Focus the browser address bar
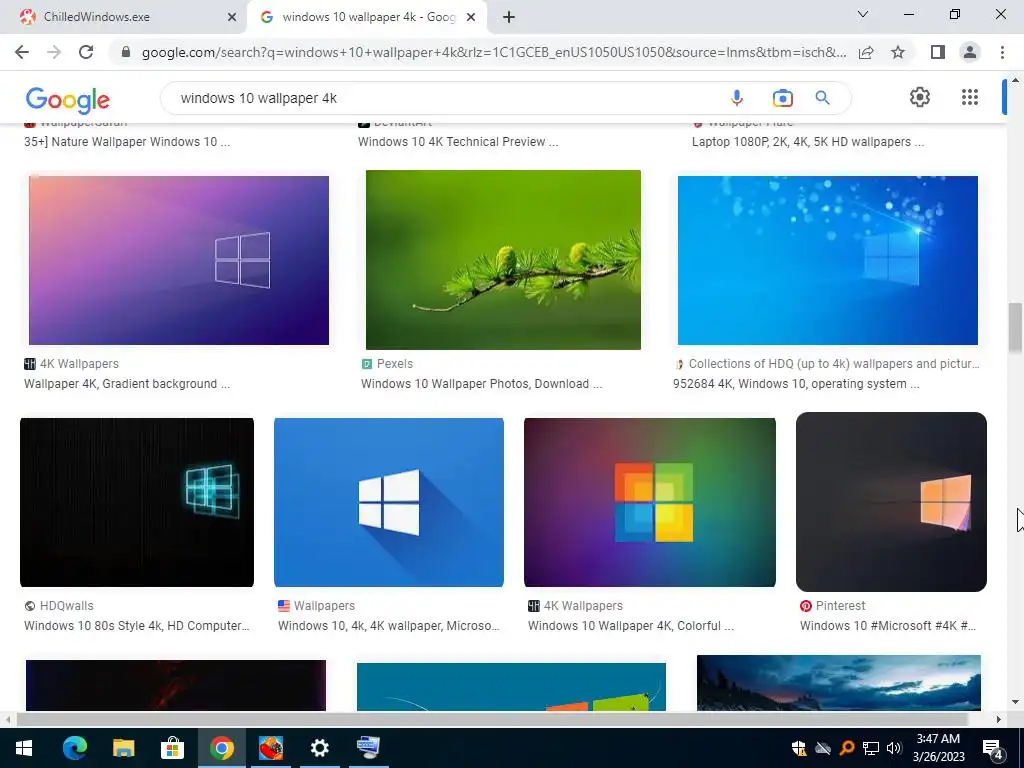This screenshot has width=1024, height=768. (494, 52)
